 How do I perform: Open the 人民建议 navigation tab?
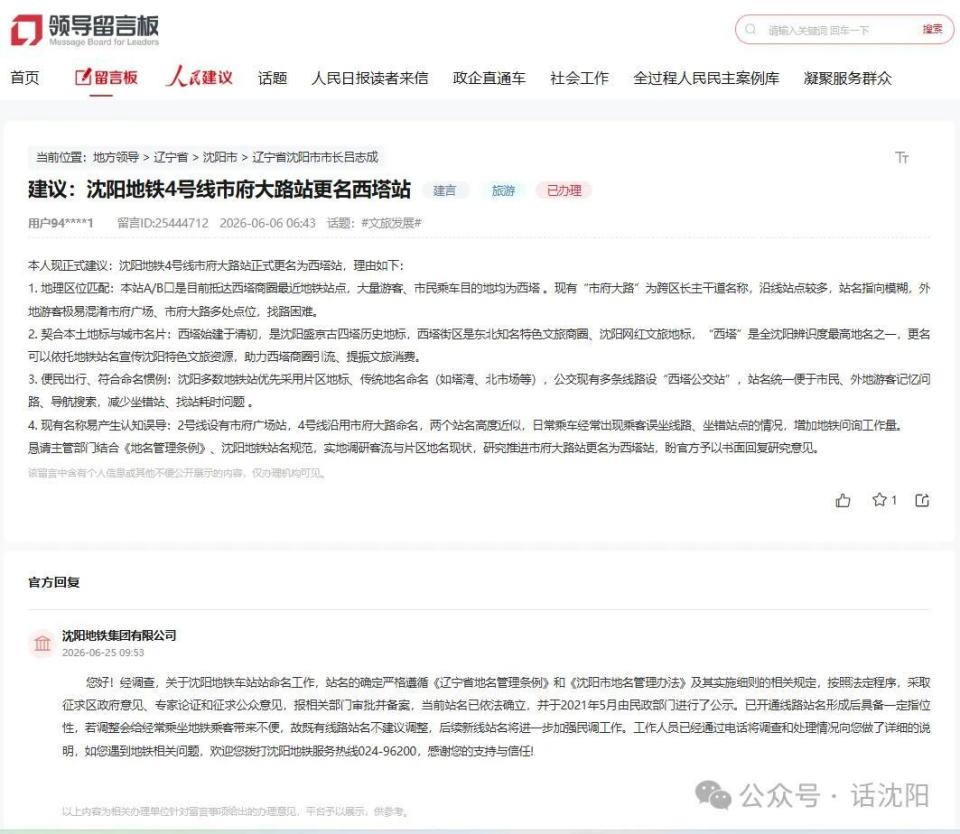pos(199,77)
